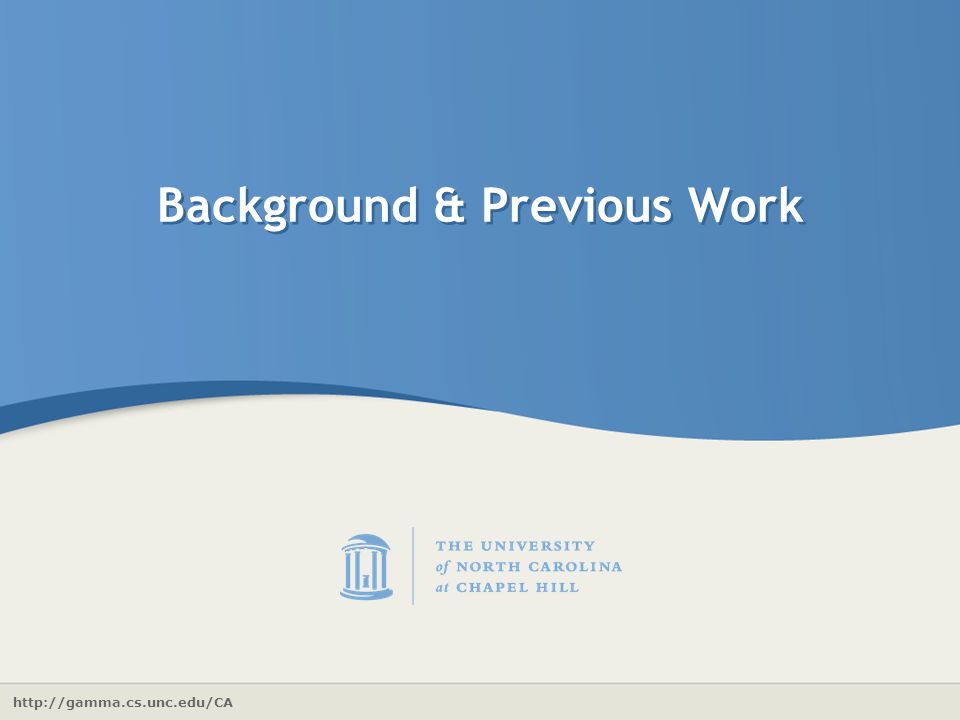This screenshot has height=720, width=960.
Task: Select the 'at CHAPEL HILL' text line
Action: point(507,587)
